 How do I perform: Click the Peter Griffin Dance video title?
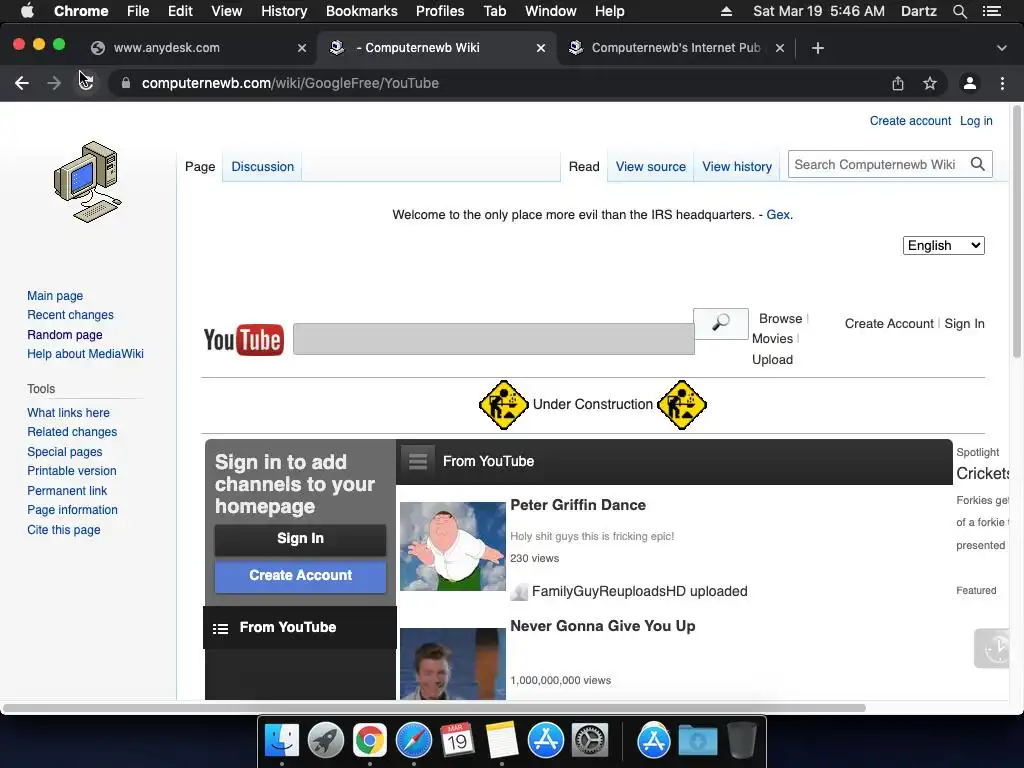(578, 505)
